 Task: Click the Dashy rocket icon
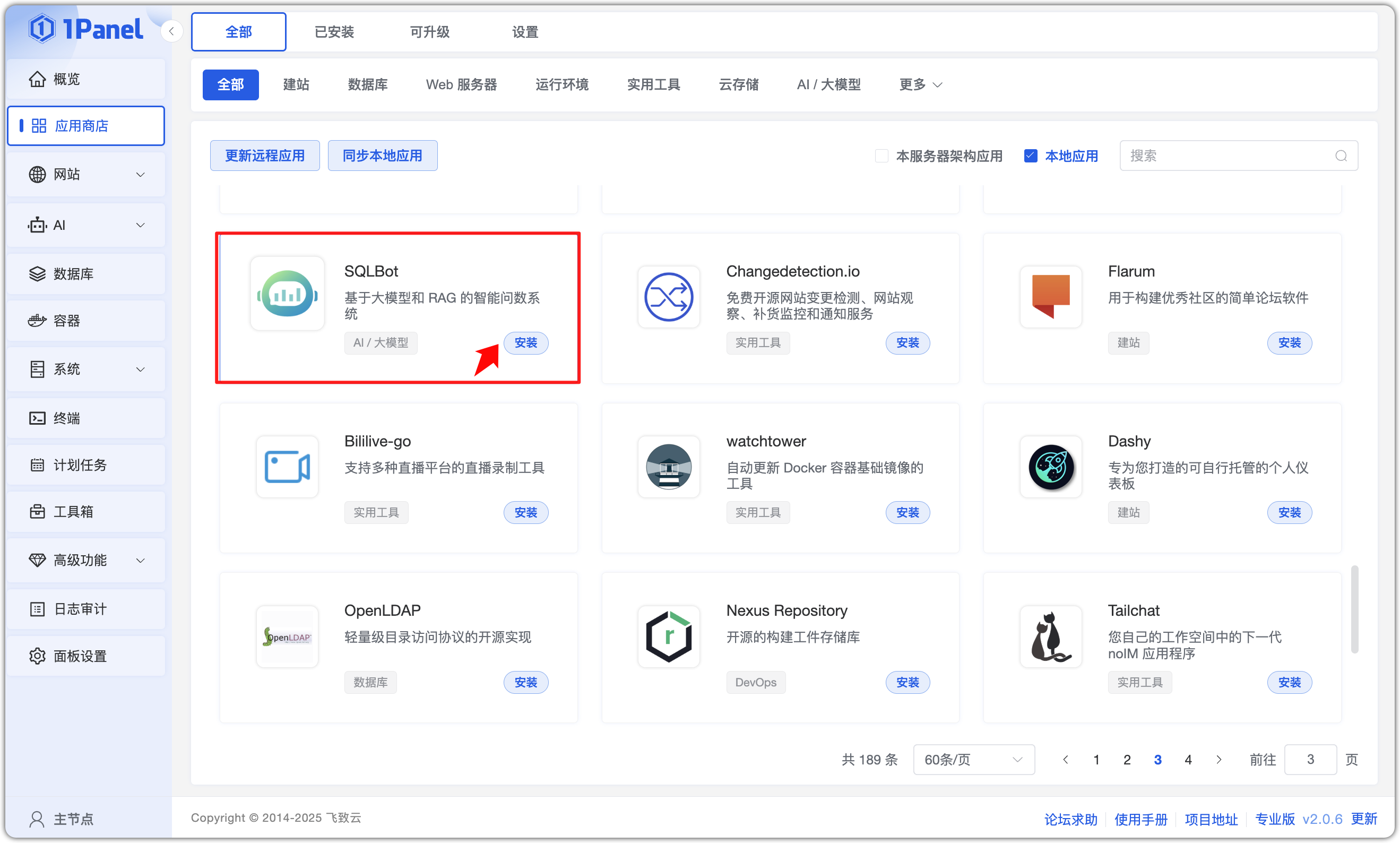[1050, 467]
